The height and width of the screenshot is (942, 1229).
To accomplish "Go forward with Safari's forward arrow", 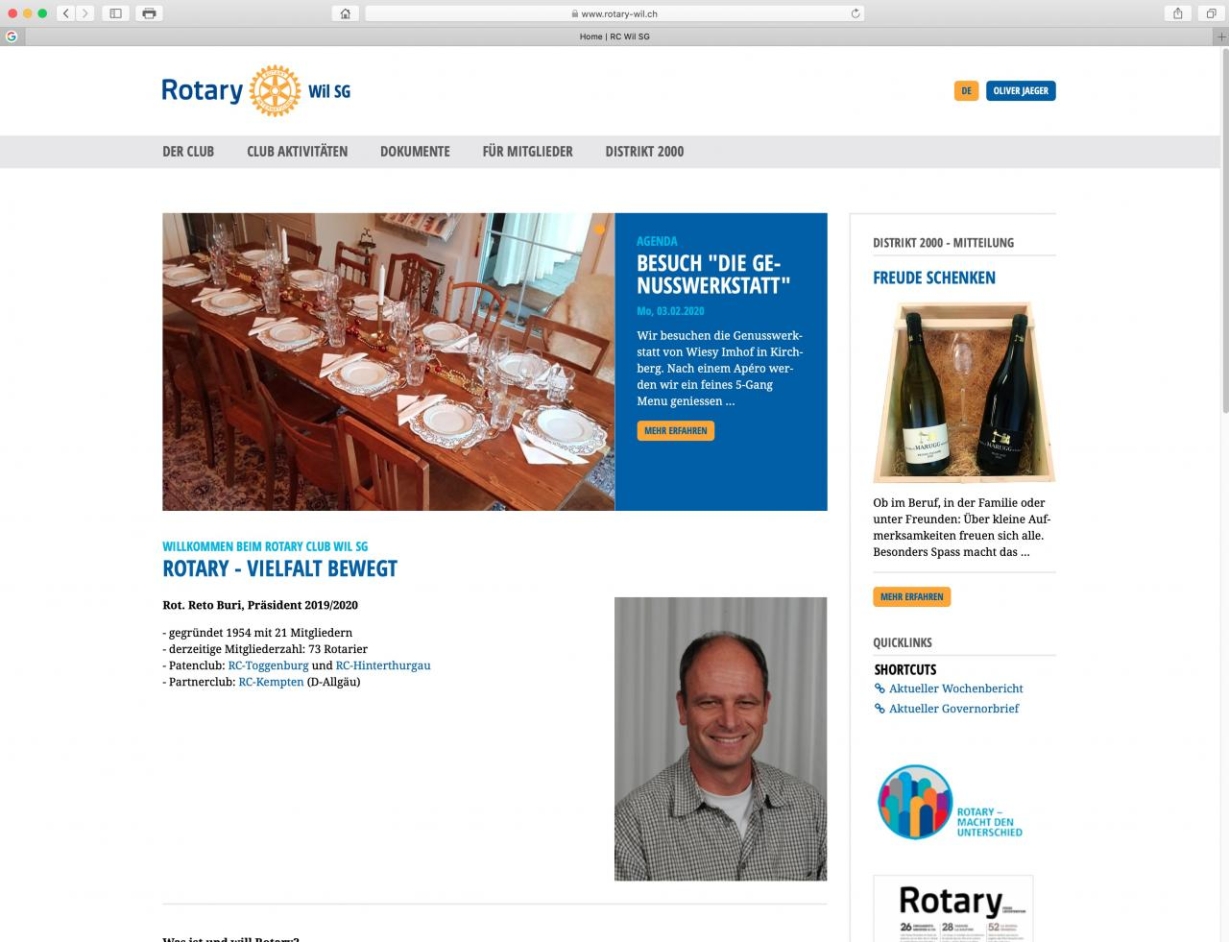I will pos(85,13).
